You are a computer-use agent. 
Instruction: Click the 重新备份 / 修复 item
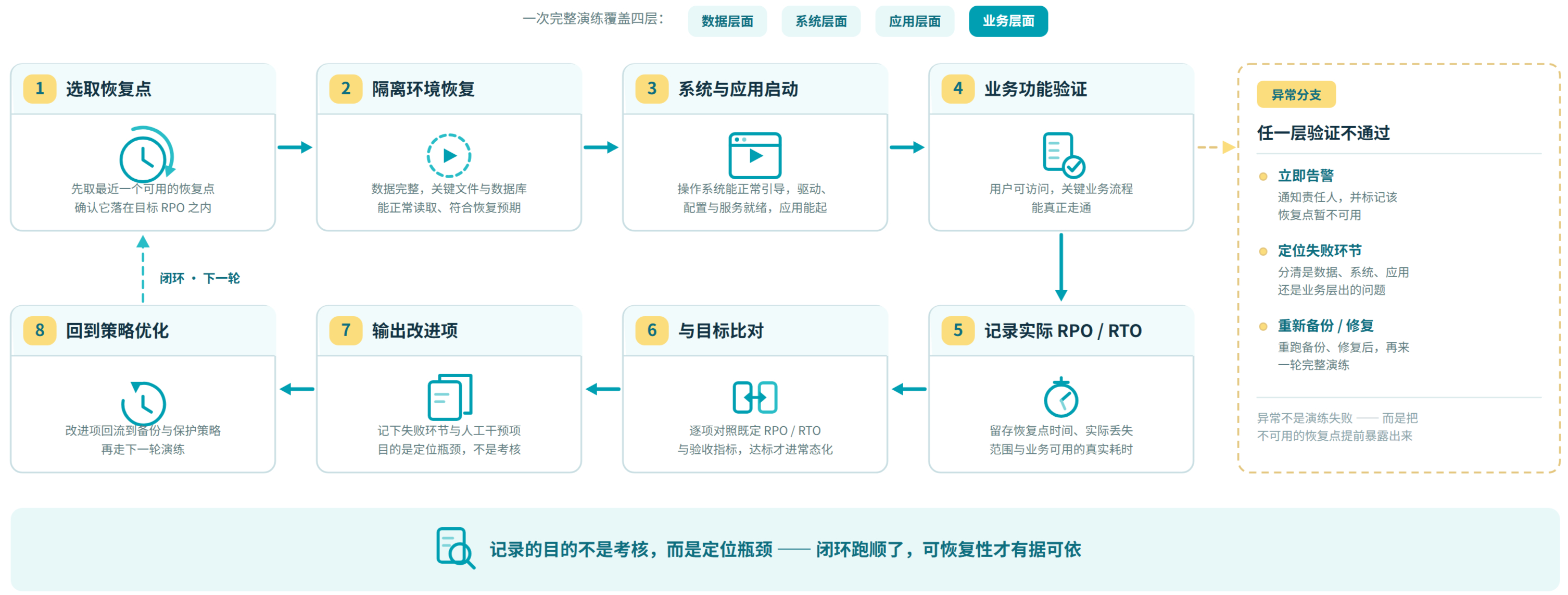[x=1325, y=326]
